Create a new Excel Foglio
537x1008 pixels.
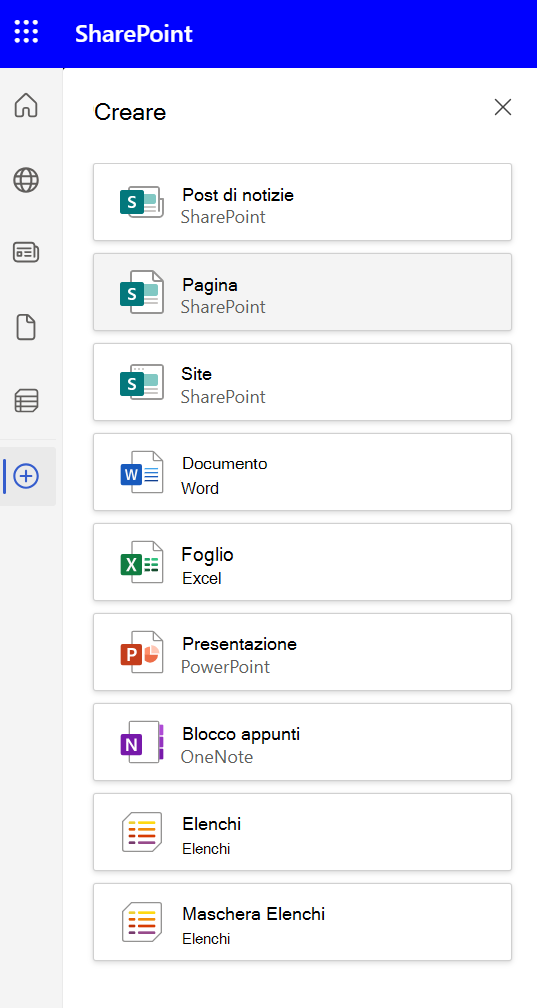[x=302, y=562]
